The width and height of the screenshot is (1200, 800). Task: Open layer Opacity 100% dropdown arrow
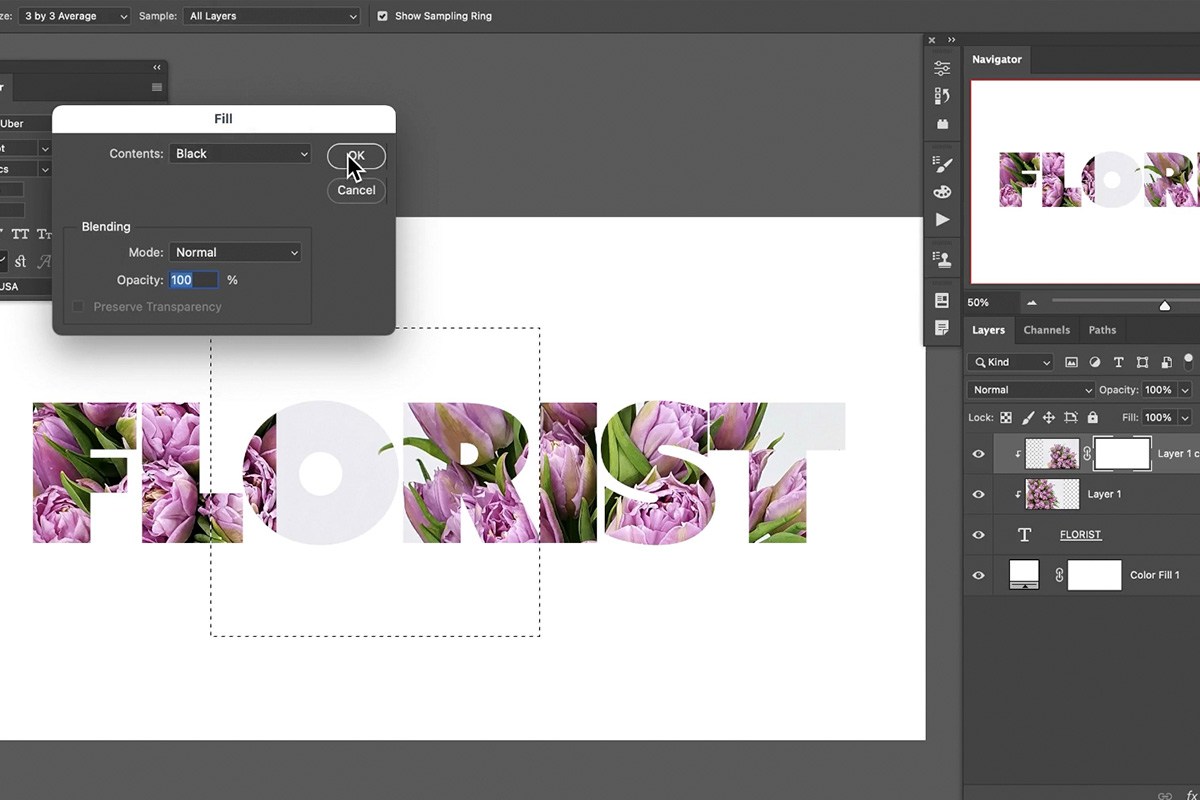[x=1186, y=390]
